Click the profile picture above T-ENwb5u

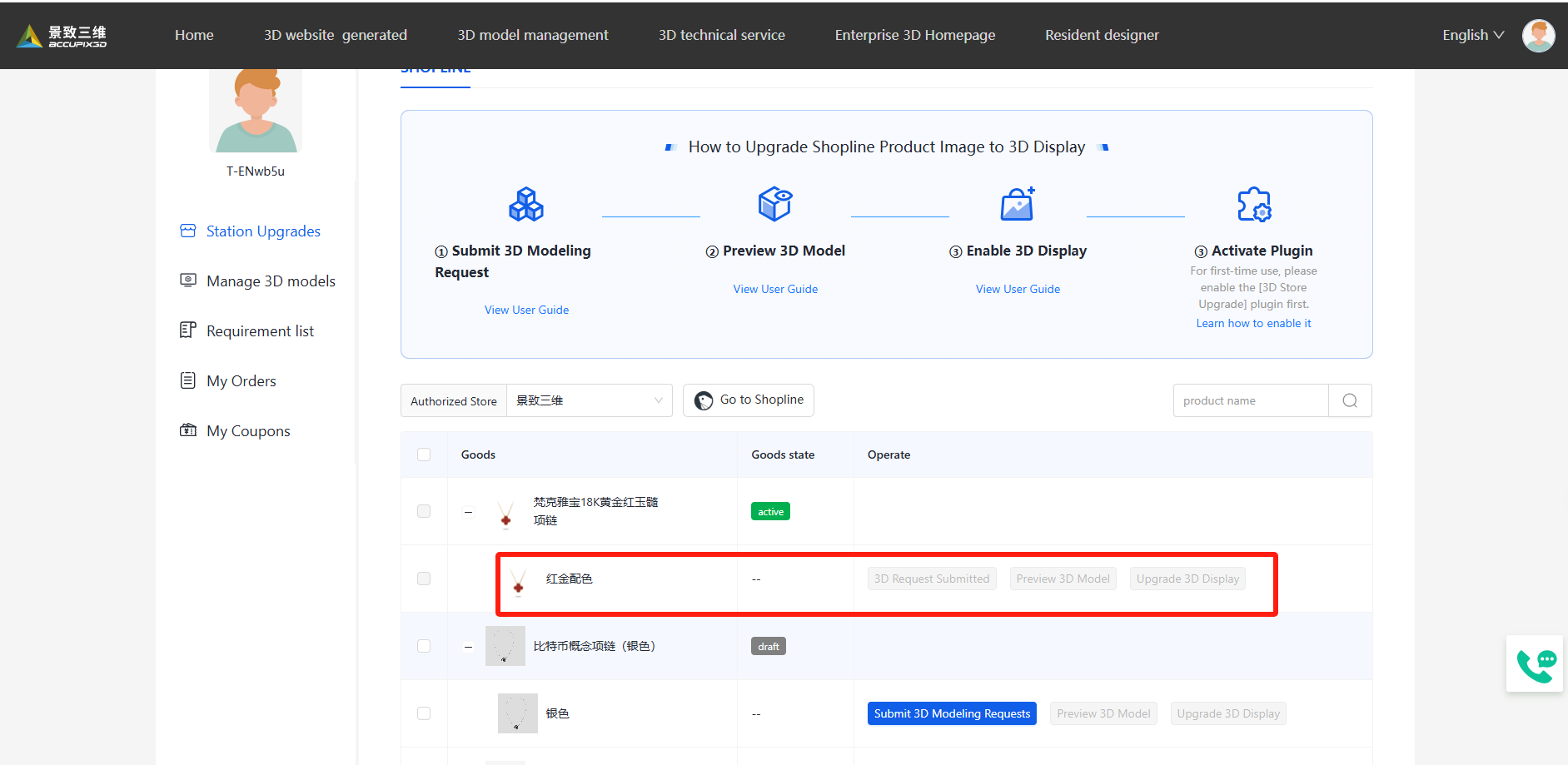pos(256,111)
